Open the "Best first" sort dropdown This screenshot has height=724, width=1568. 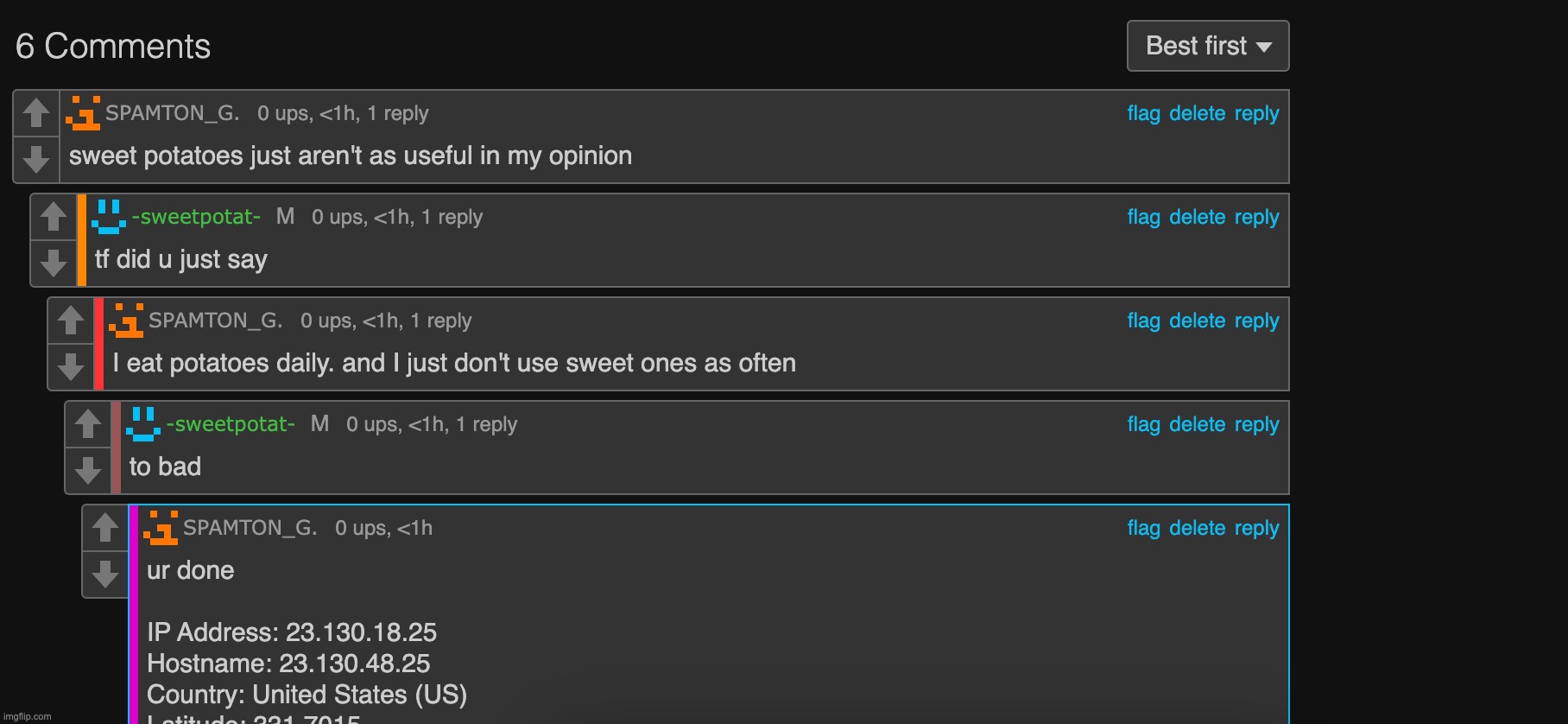tap(1206, 46)
